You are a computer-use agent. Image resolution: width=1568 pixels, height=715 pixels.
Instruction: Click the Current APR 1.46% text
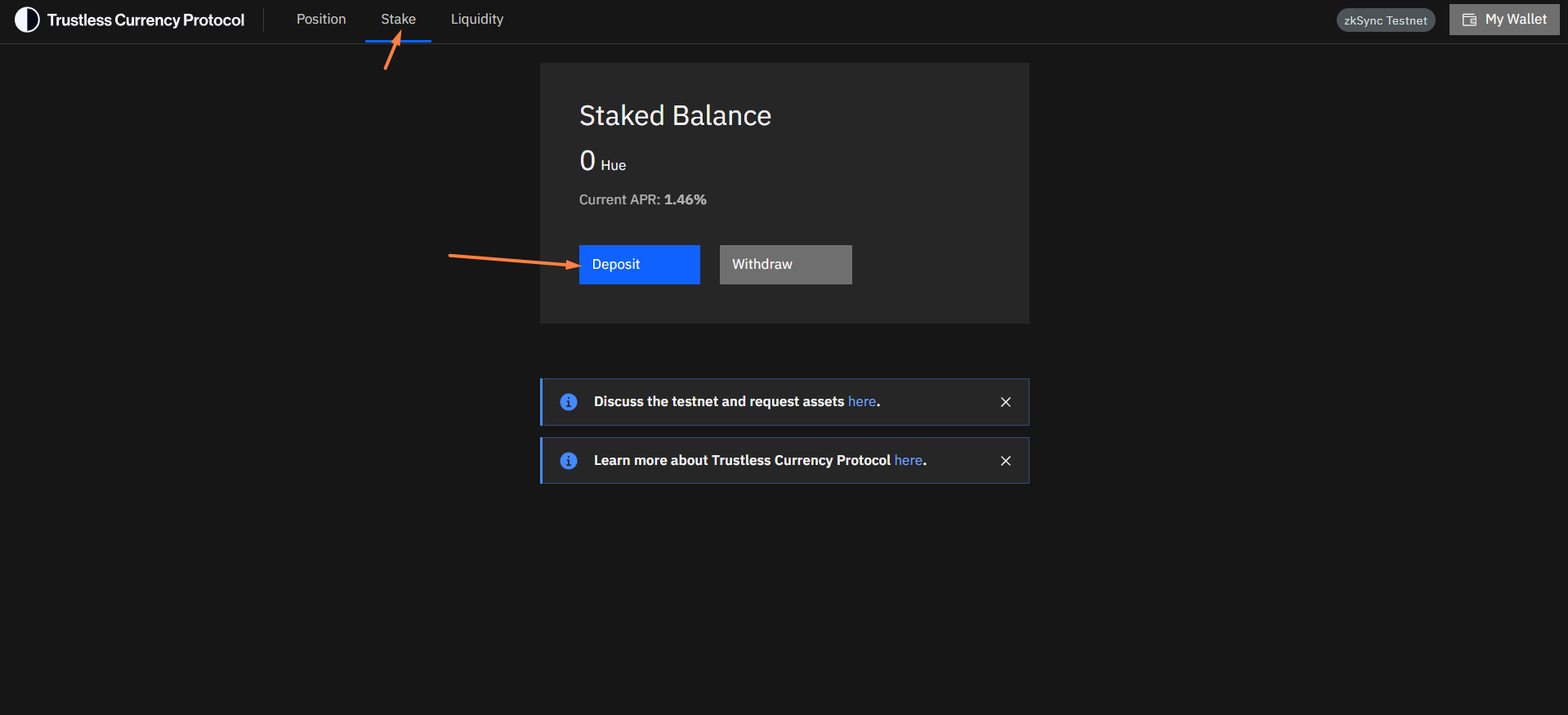pyautogui.click(x=642, y=200)
